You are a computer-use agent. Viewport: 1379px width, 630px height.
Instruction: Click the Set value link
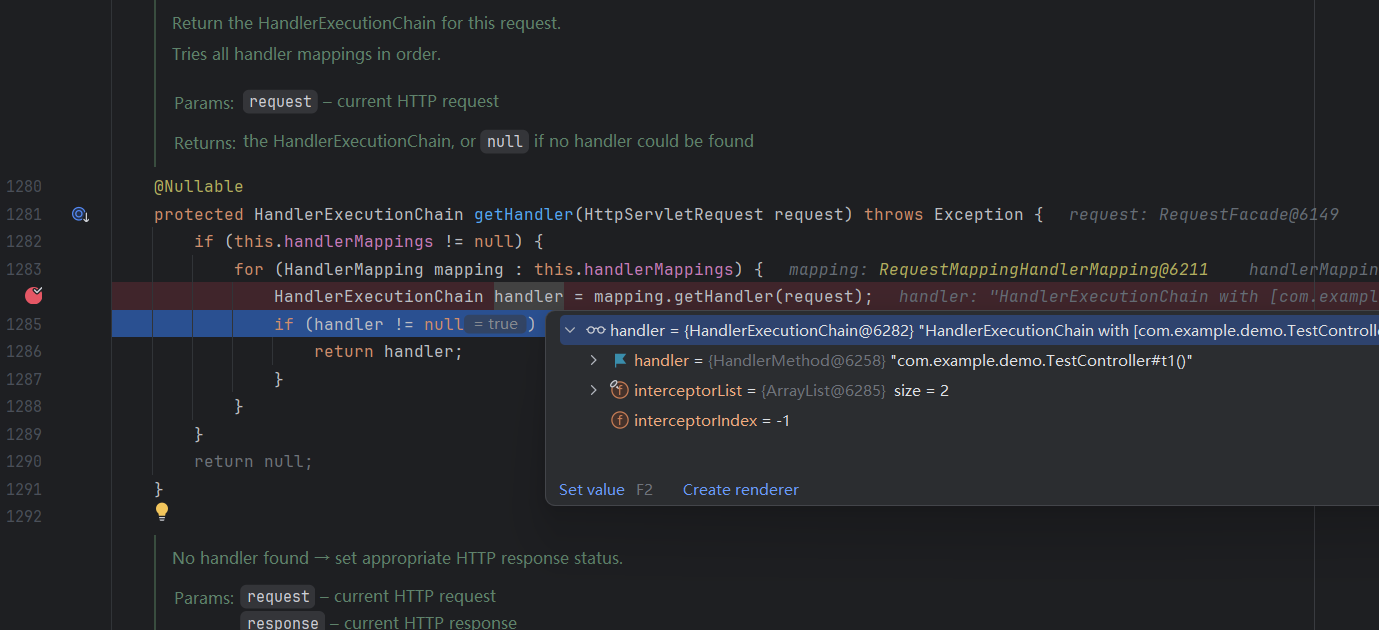click(591, 490)
